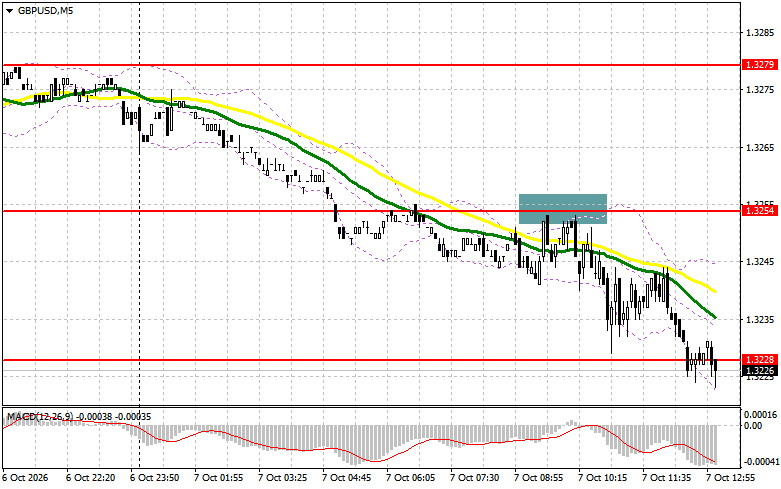Select the 1.3245 price scale value
Image resolution: width=781 pixels, height=489 pixels.
(x=761, y=262)
